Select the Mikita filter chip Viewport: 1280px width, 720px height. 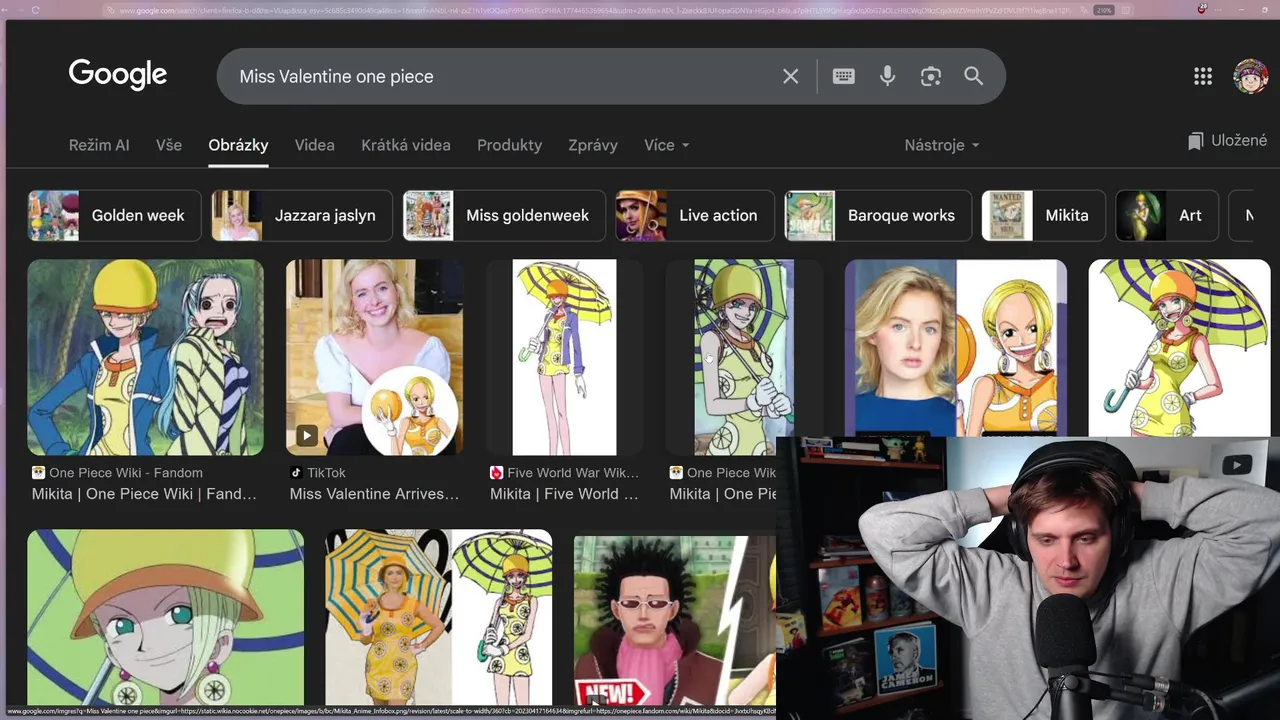point(1044,215)
